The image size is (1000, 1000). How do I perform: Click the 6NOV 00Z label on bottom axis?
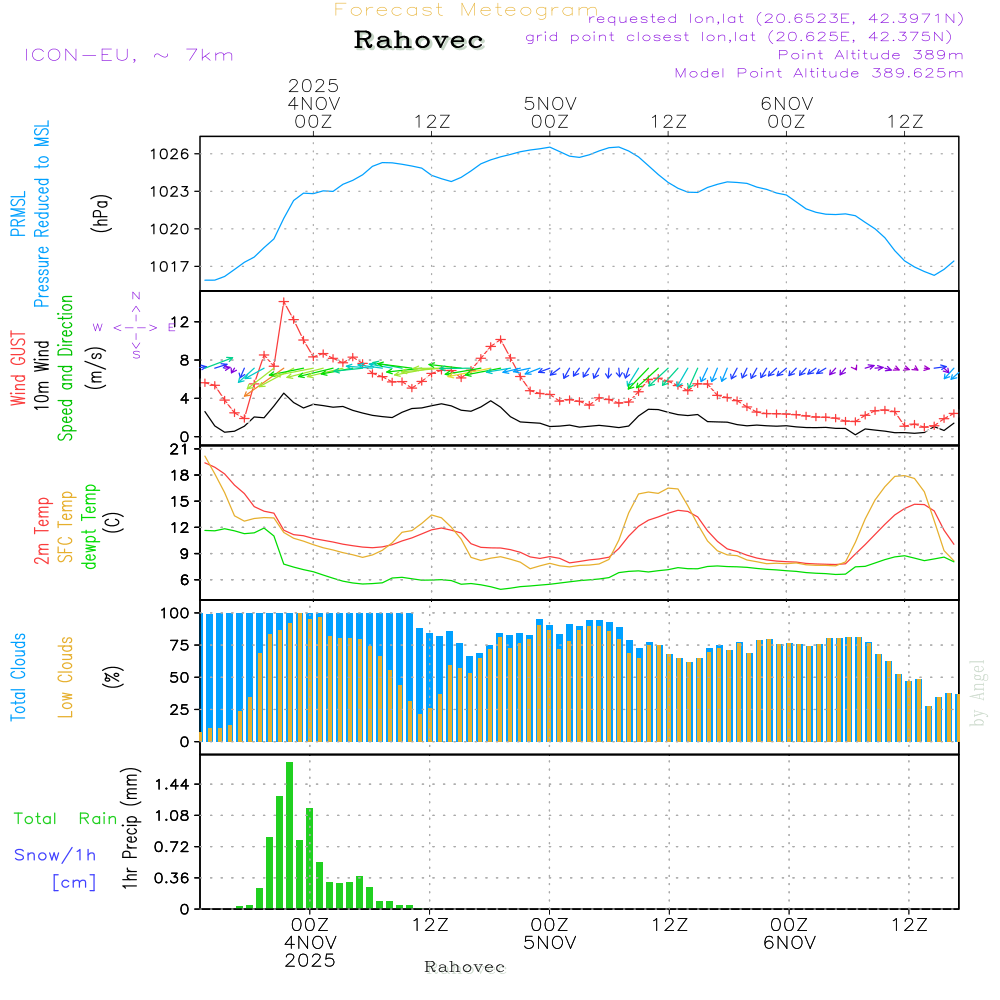tap(788, 934)
